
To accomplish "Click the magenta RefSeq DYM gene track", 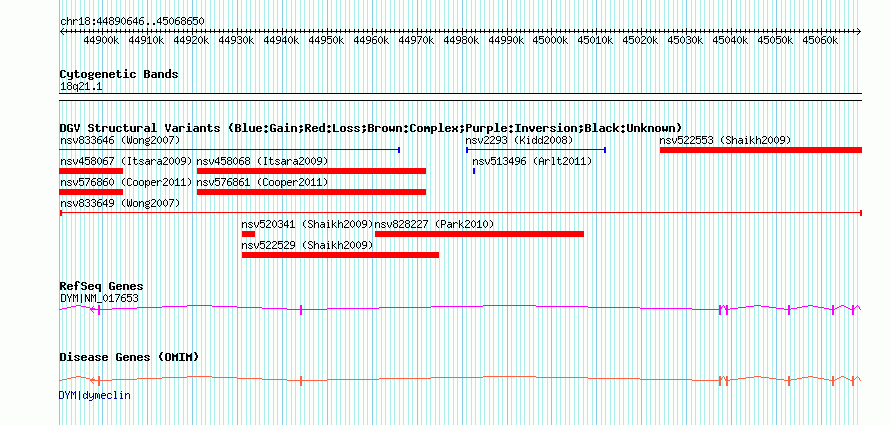I will pos(461,309).
